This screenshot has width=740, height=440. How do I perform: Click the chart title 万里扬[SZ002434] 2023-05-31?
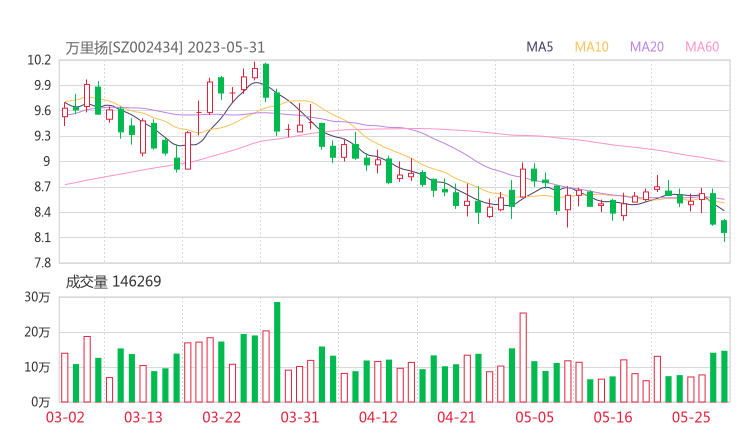click(165, 48)
